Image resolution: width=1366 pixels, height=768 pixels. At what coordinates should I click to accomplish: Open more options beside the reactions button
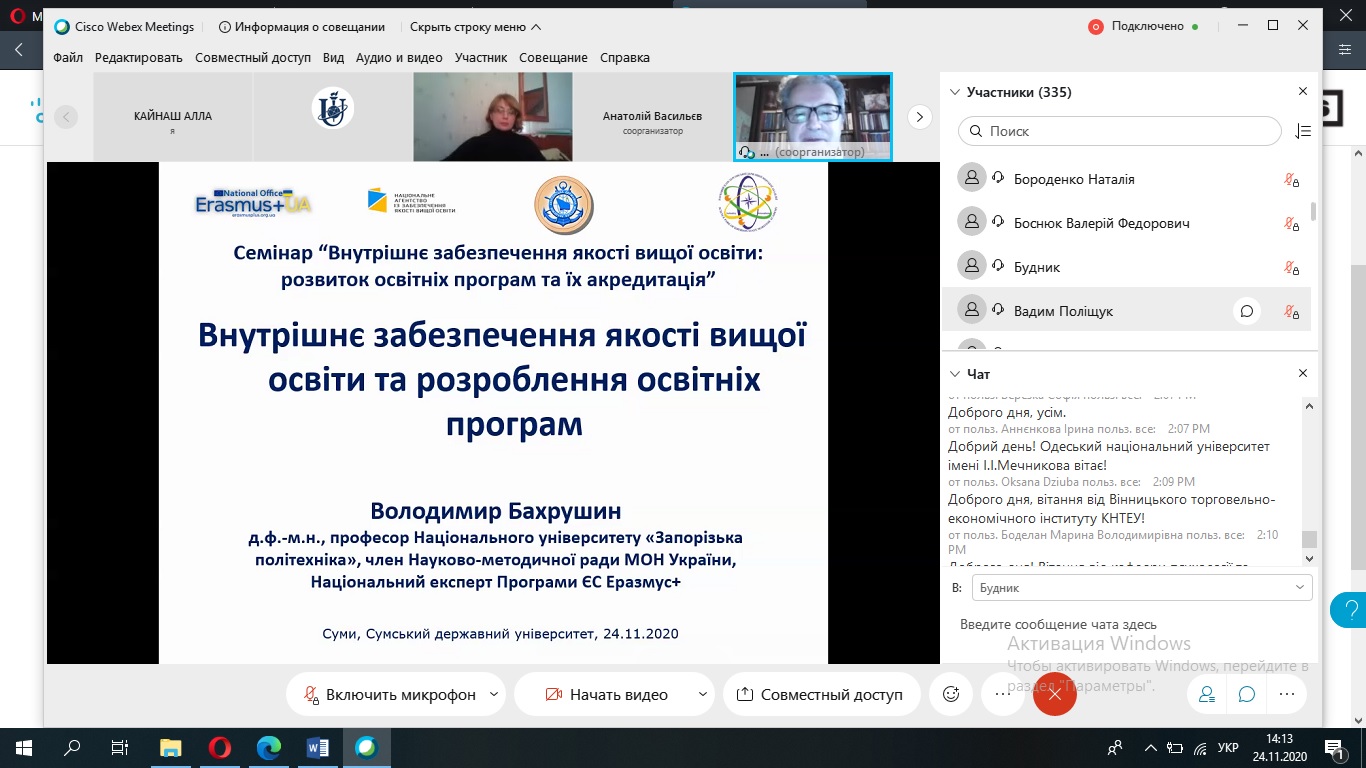coord(1002,694)
